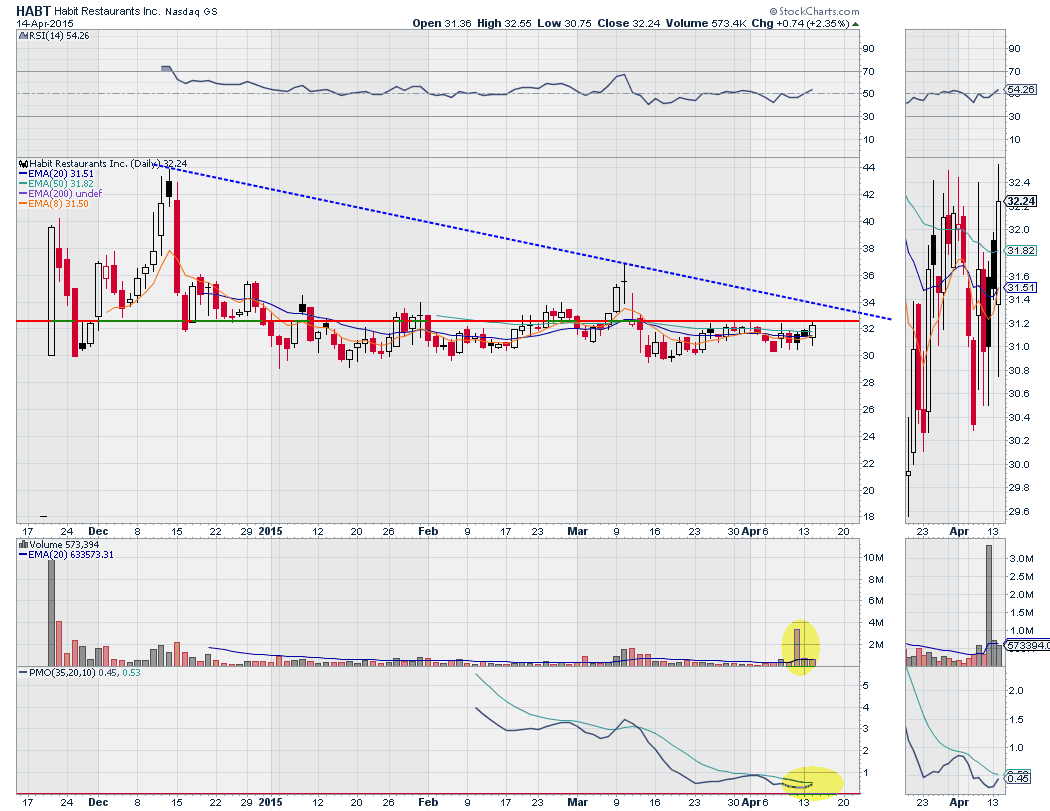Click the 'Chg +0.74 (+2.35%)' value
Screen dimensions: 1050x811
click(x=800, y=23)
